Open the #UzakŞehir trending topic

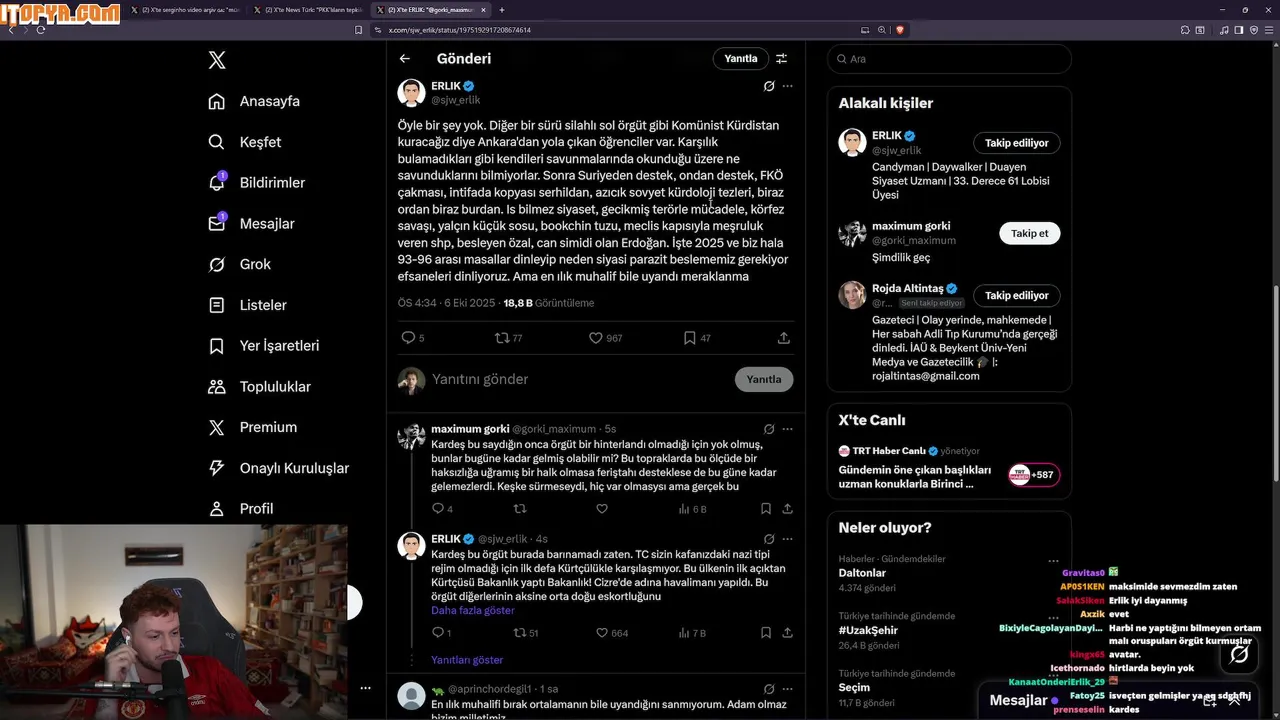868,631
